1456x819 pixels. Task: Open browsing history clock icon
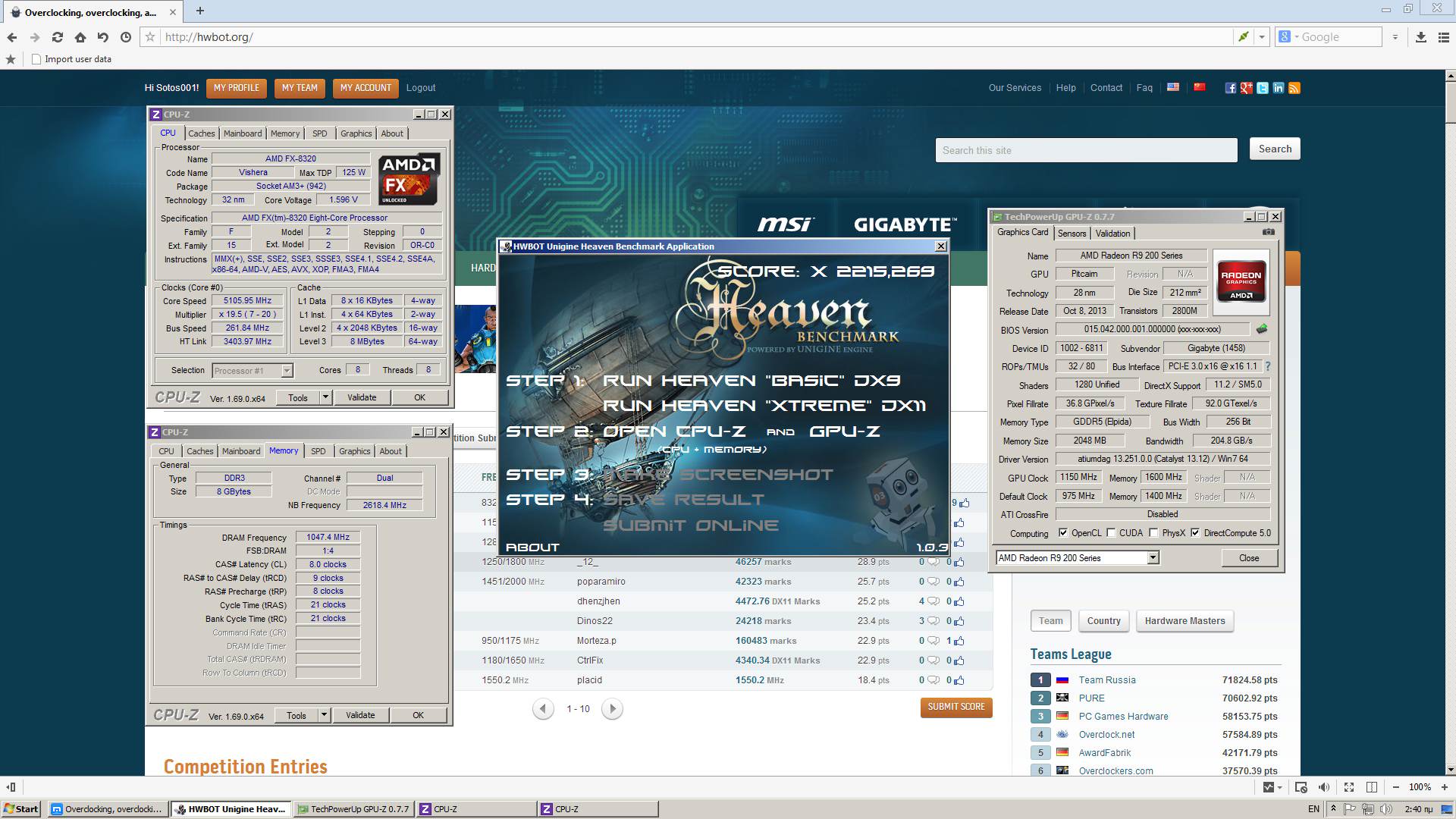126,37
